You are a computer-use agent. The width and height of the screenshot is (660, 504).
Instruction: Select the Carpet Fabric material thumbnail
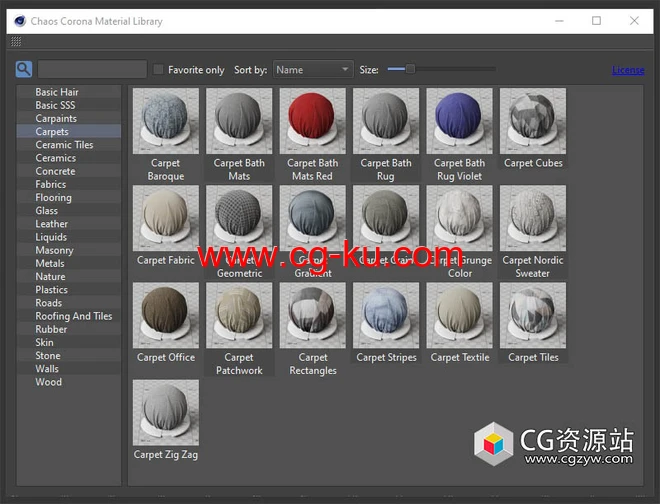click(x=166, y=218)
